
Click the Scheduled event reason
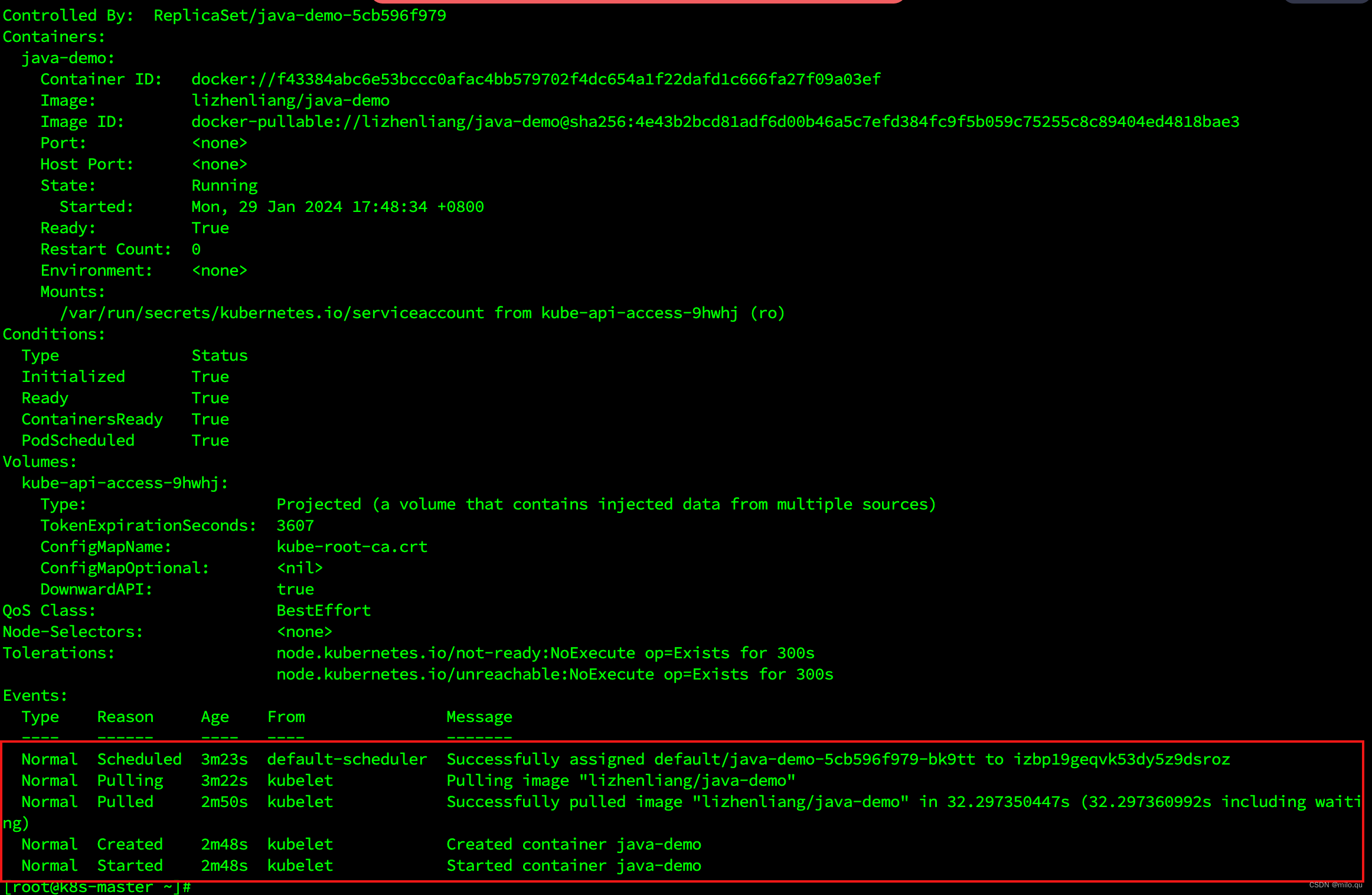coord(139,759)
